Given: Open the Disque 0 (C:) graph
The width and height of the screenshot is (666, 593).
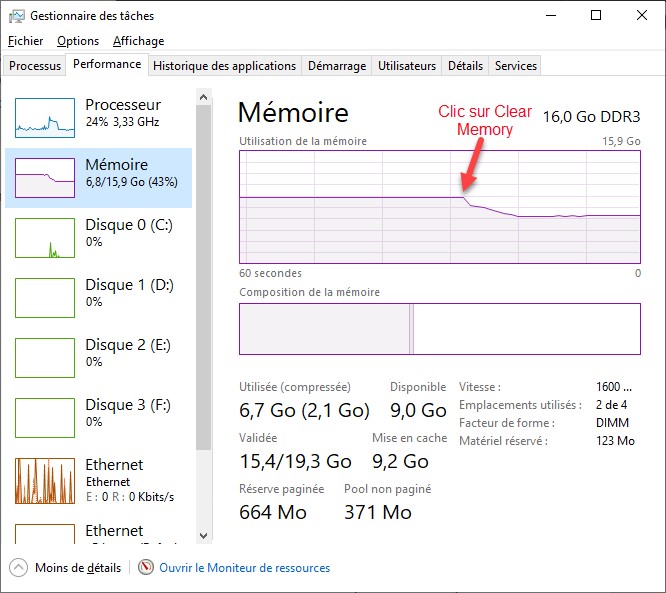Looking at the screenshot, I should (45, 237).
